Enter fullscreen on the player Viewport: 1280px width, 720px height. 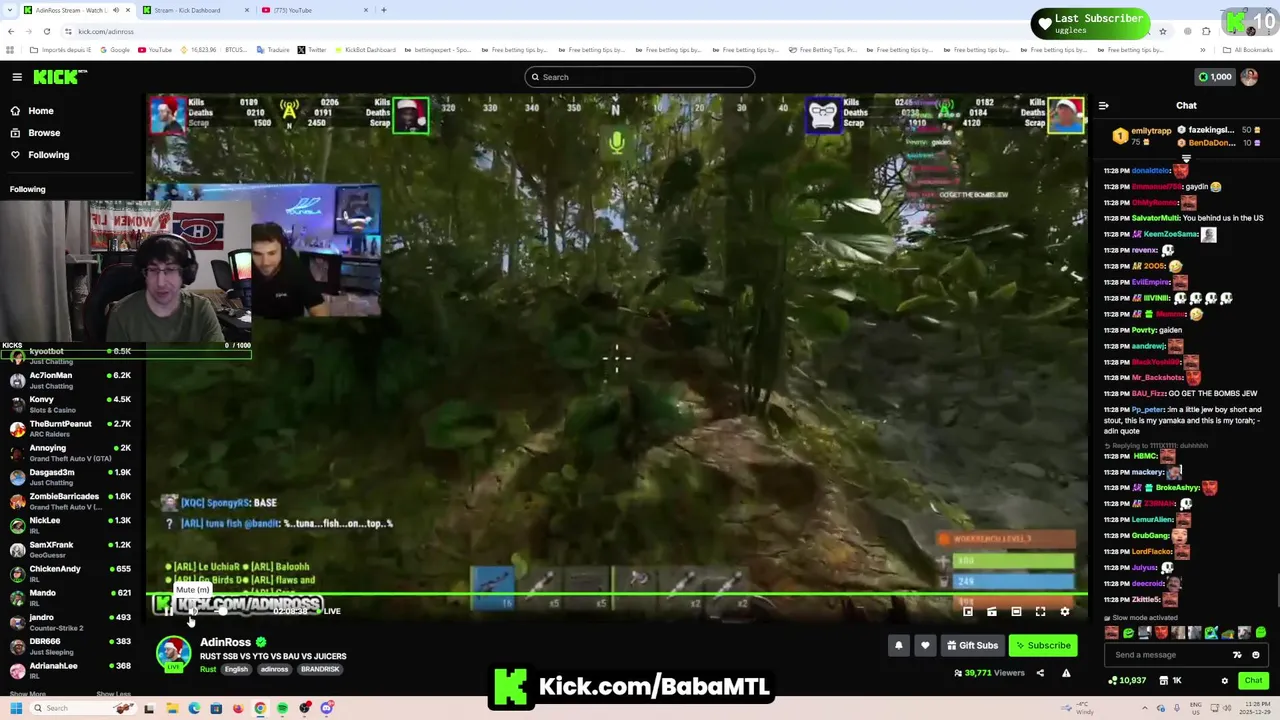pos(1040,612)
